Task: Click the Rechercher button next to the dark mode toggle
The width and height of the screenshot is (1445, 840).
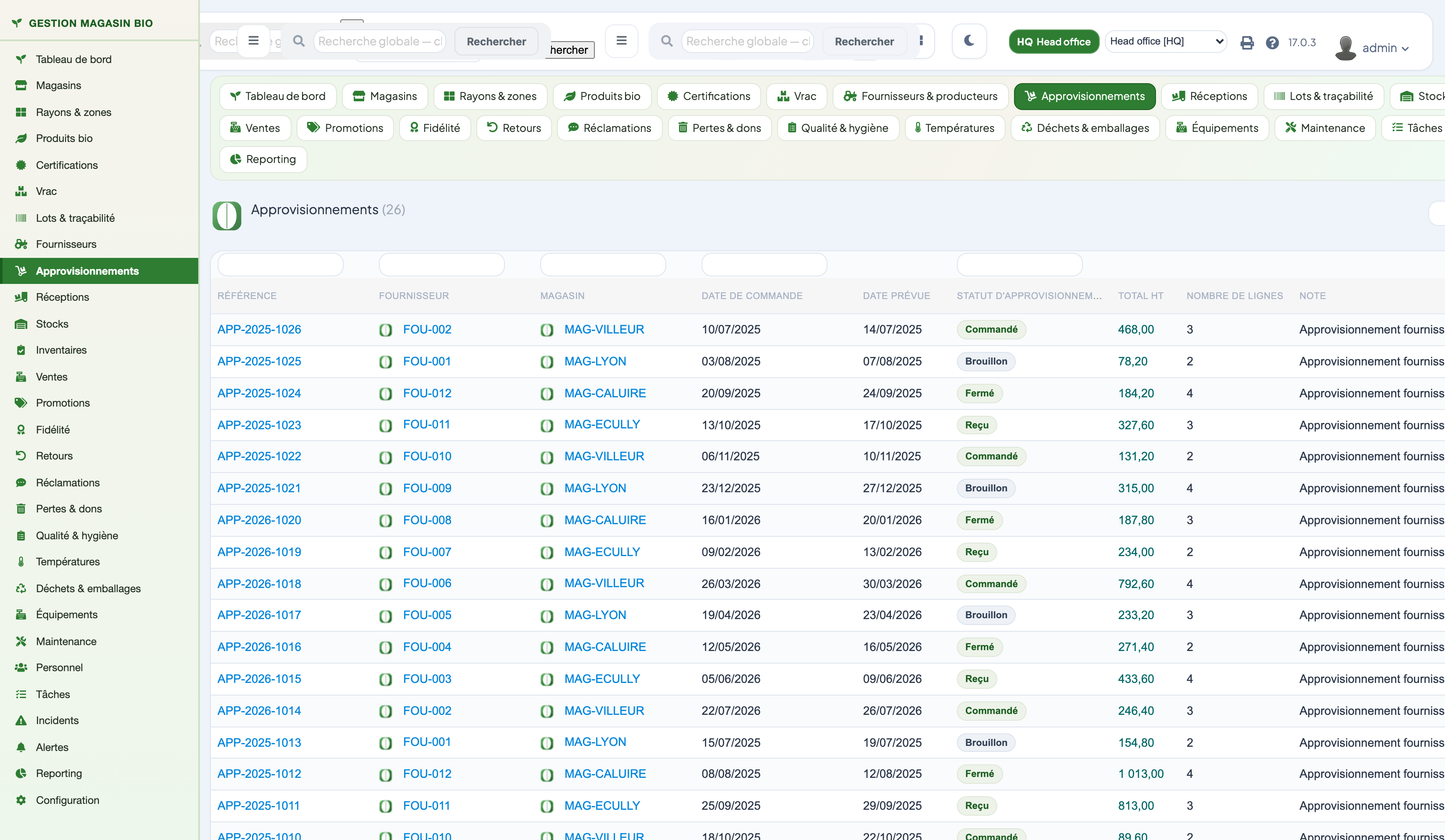Action: point(864,41)
